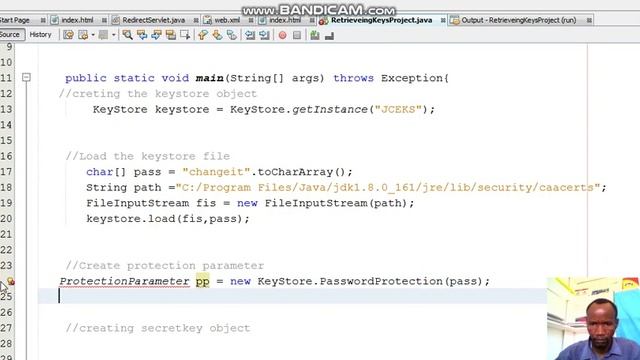Screen dimensions: 640x360
Task: Toggle Highlight Search in editor toolbar
Action: pyautogui.click(x=171, y=35)
